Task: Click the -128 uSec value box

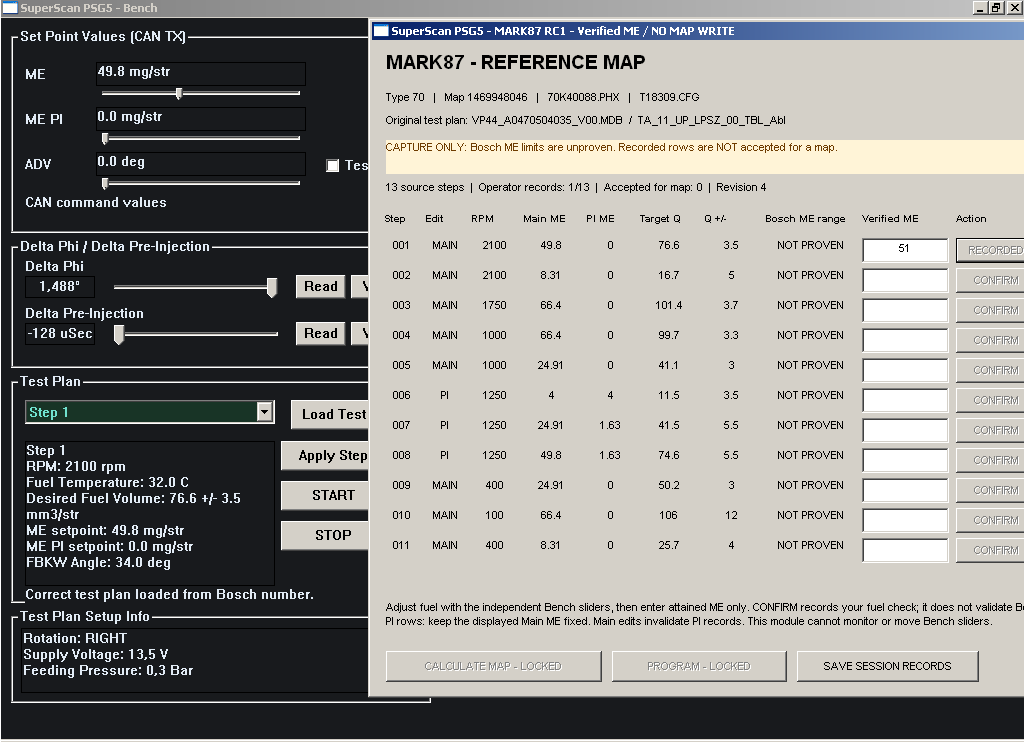Action: point(59,333)
